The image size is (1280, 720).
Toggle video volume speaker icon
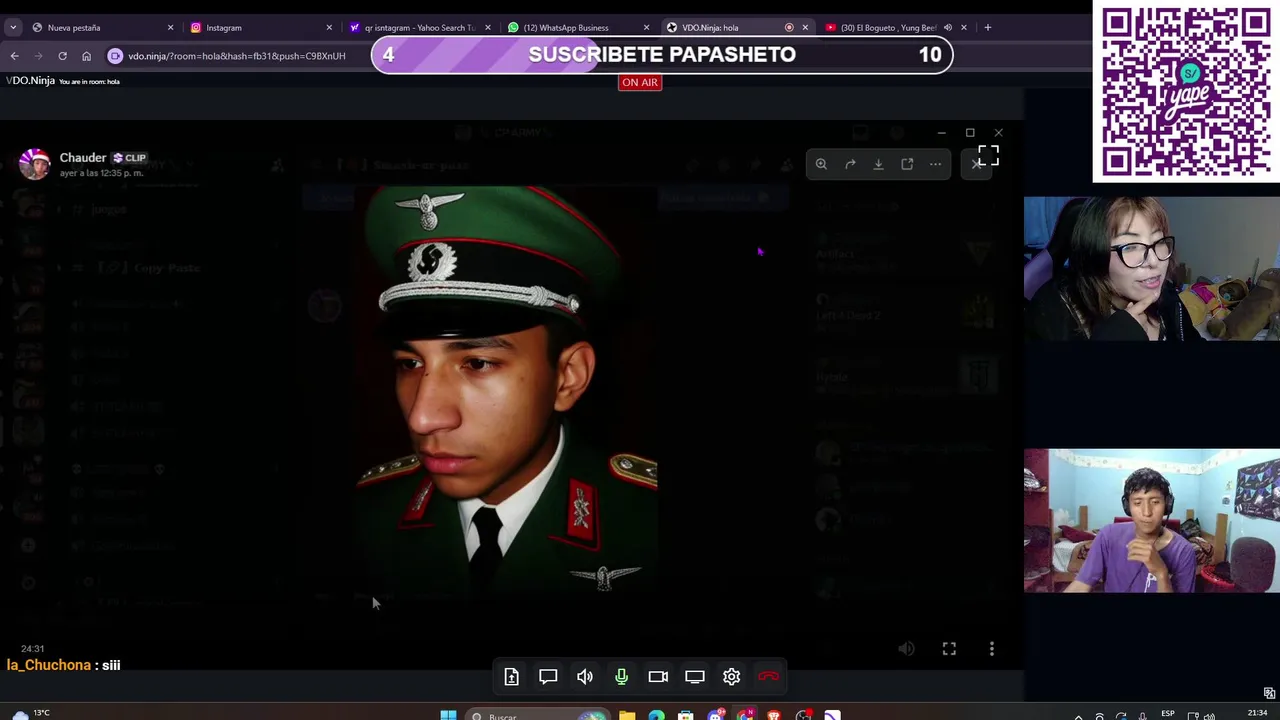pos(906,649)
